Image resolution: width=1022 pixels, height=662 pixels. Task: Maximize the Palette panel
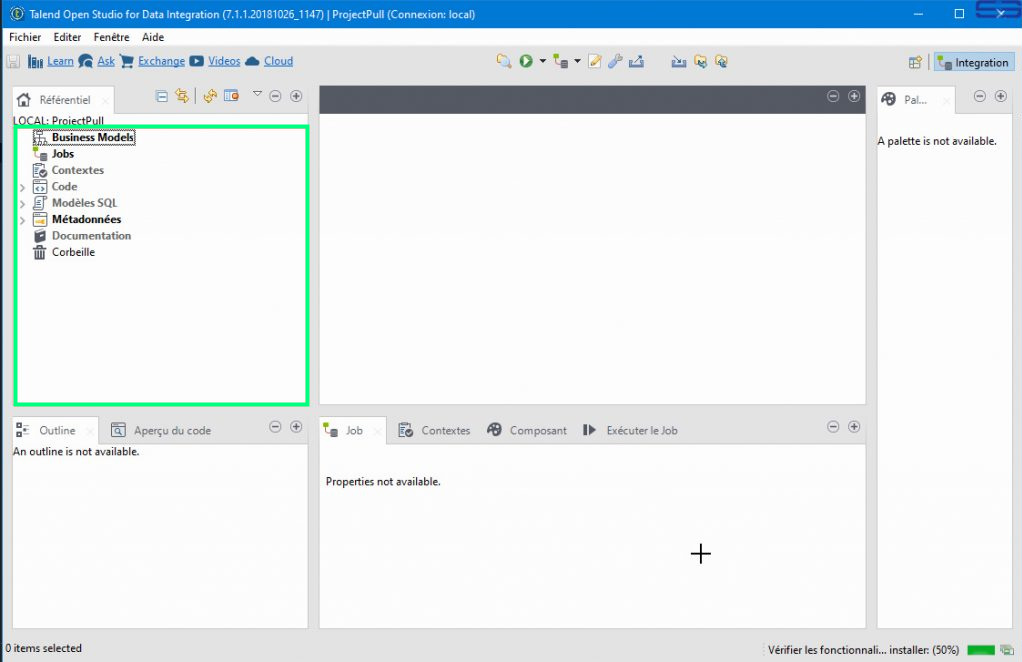(1000, 96)
